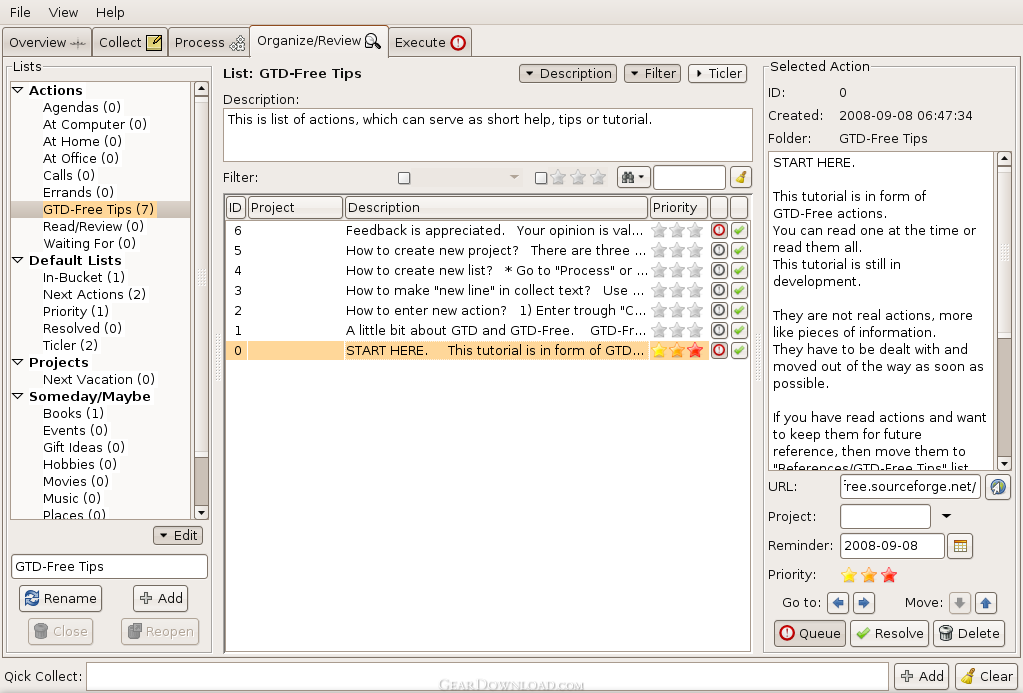Go to previous action with left arrow

838,602
